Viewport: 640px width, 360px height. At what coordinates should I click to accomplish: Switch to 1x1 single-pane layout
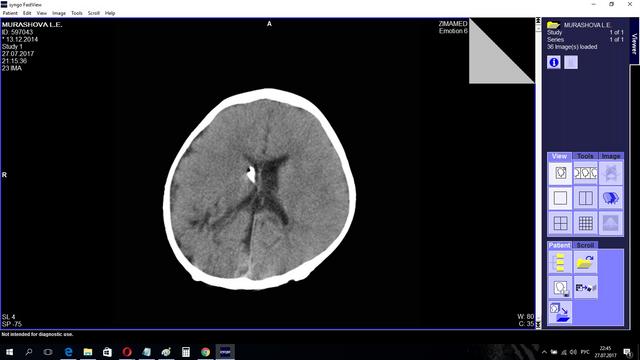pos(560,198)
